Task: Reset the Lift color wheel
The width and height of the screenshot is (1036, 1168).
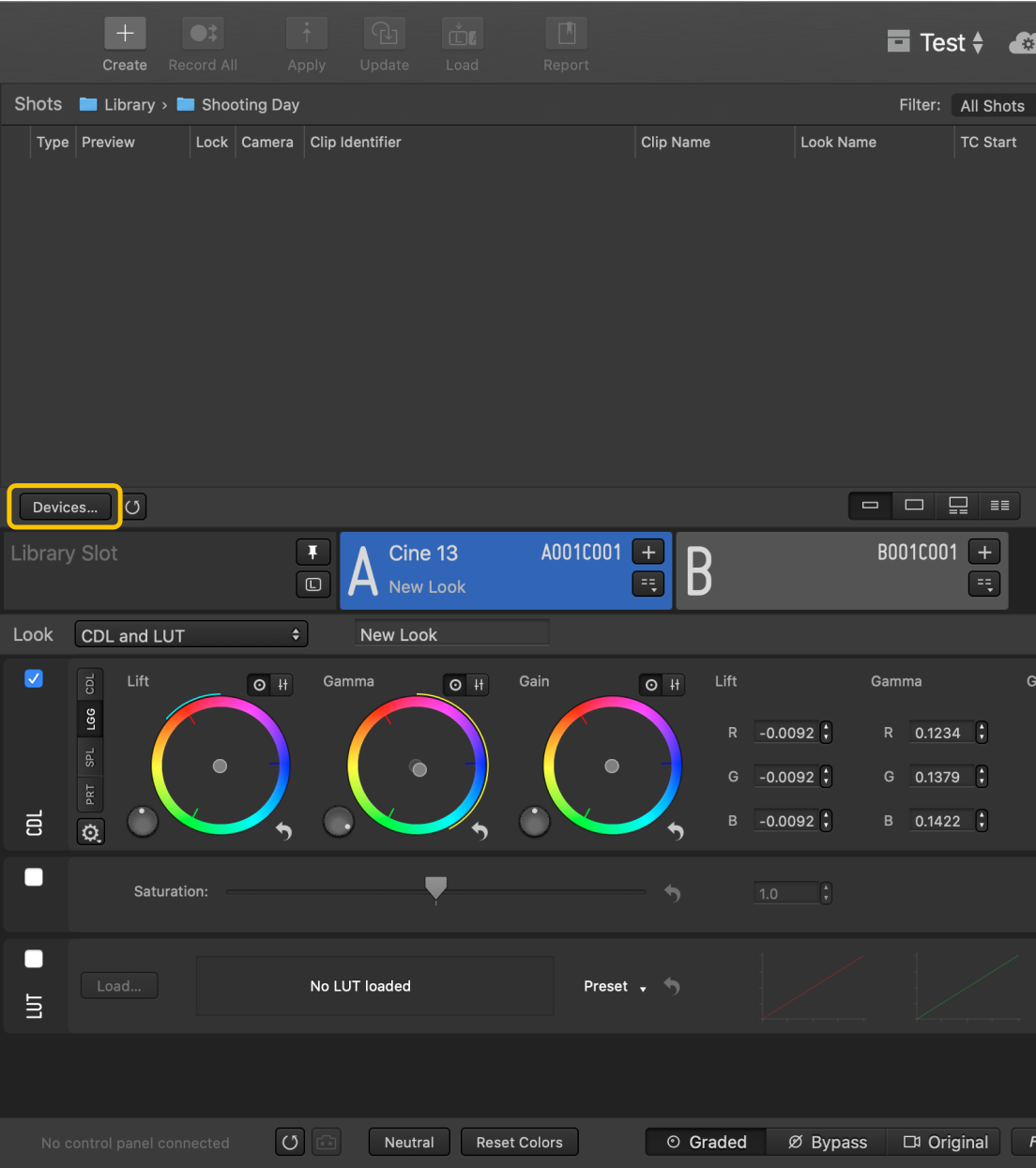Action: [283, 831]
